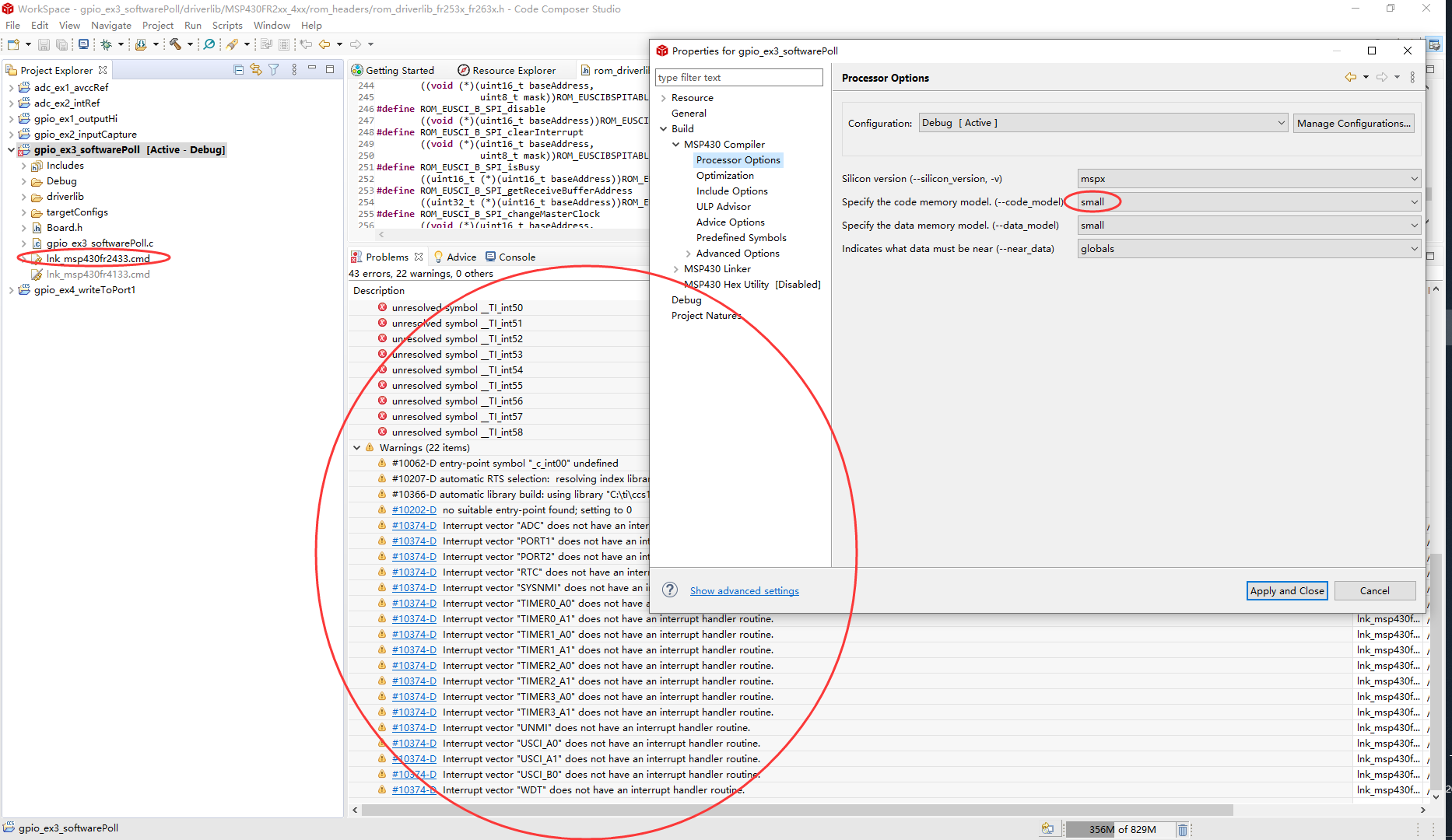
Task: Select the gpio_ex3_softwarePoll.c file
Action: pyautogui.click(x=100, y=243)
